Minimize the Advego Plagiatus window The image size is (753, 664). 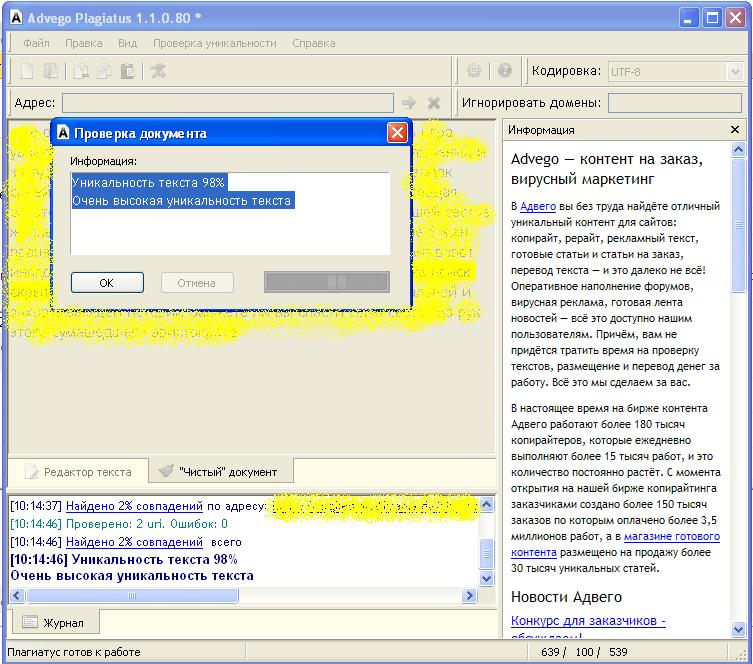[x=689, y=18]
